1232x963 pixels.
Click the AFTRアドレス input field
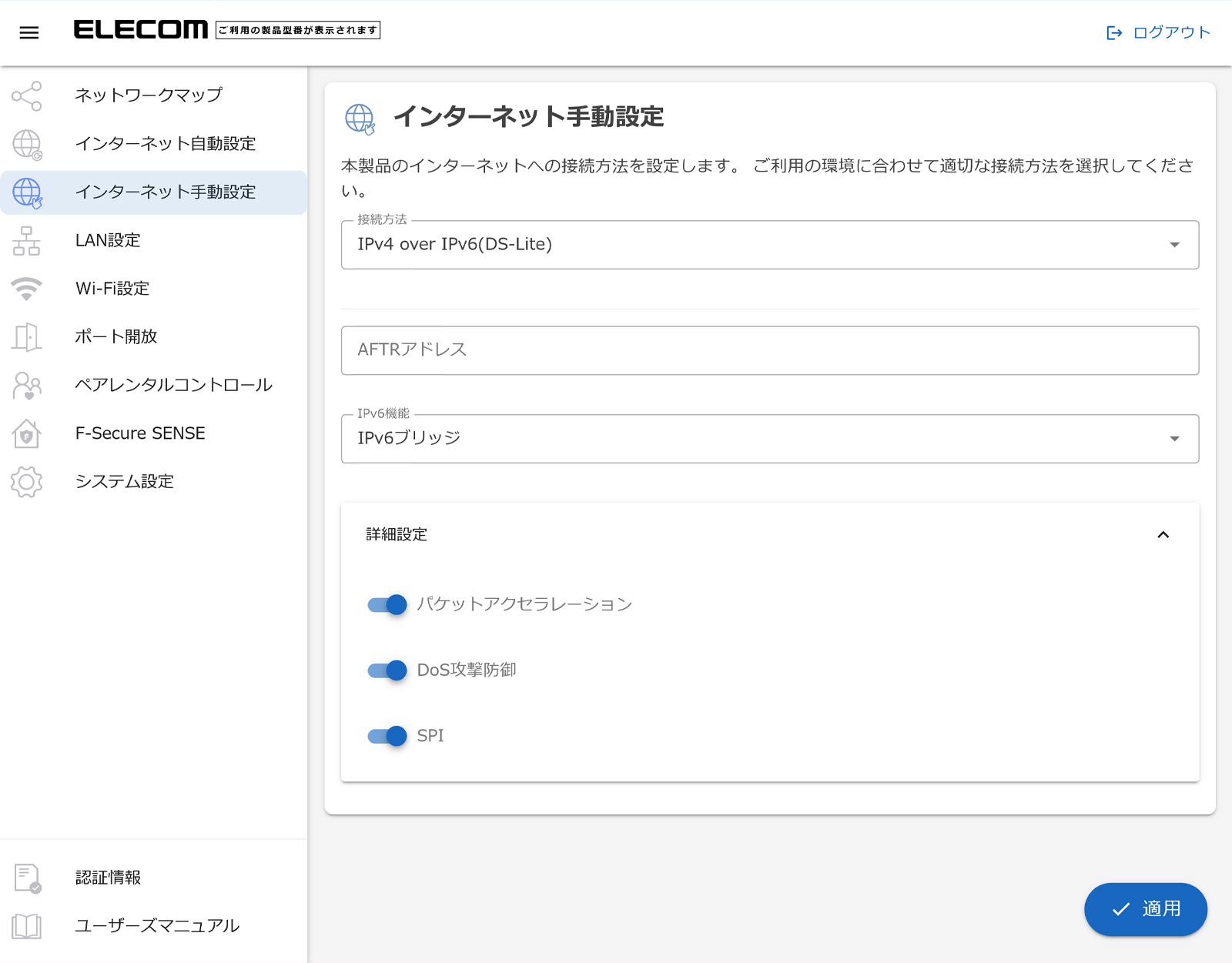pyautogui.click(x=770, y=350)
